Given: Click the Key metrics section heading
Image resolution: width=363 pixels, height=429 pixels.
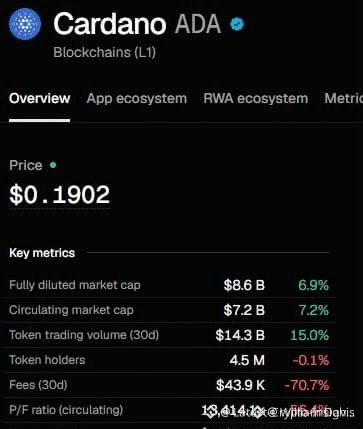Looking at the screenshot, I should pyautogui.click(x=42, y=253).
